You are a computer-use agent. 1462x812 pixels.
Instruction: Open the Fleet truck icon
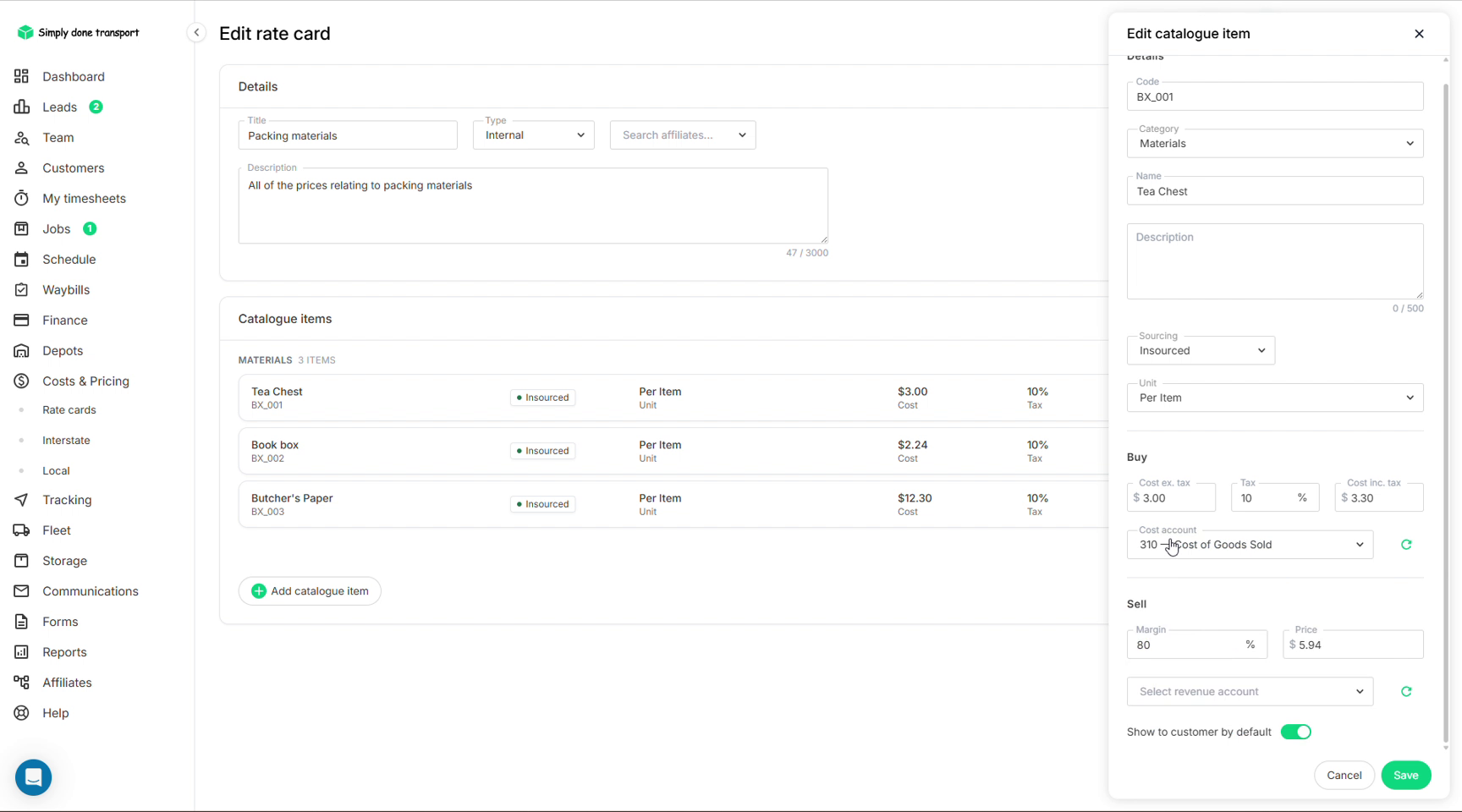click(21, 530)
